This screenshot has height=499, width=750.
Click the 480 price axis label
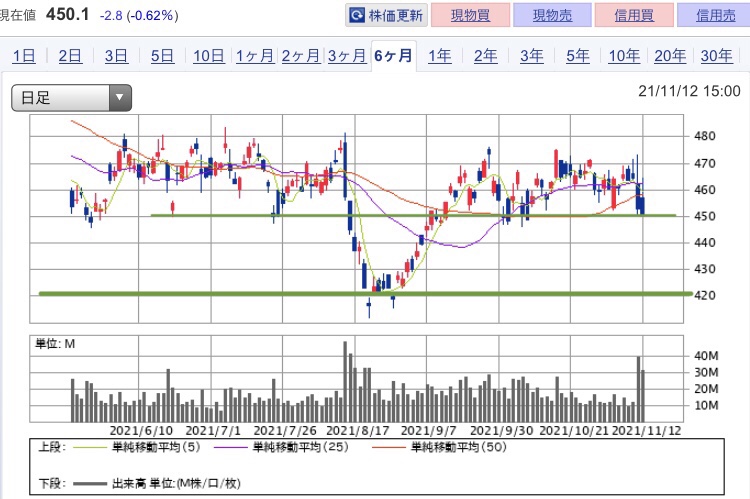(x=705, y=136)
